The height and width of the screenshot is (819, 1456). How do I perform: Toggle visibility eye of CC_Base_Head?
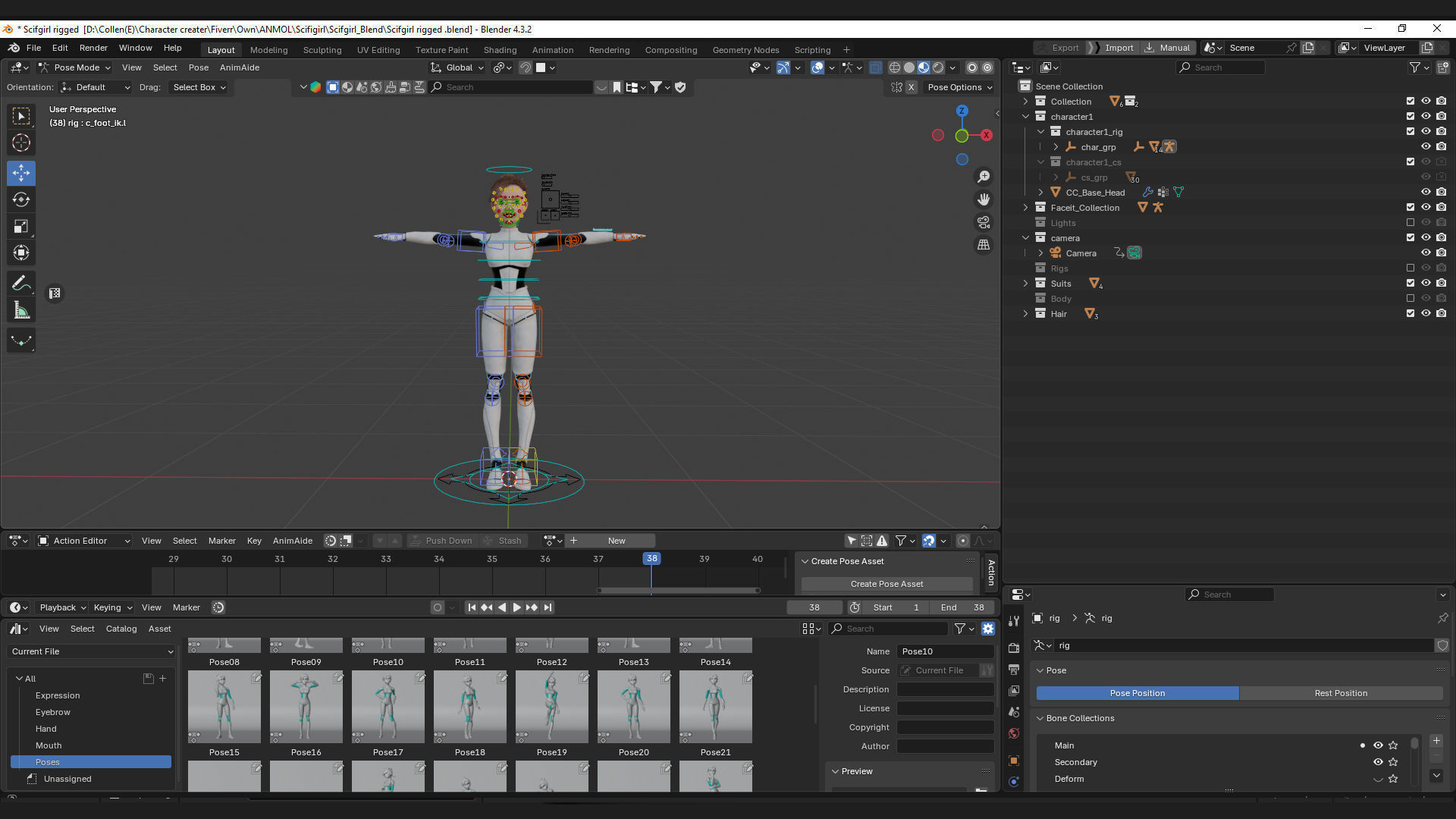click(1426, 192)
